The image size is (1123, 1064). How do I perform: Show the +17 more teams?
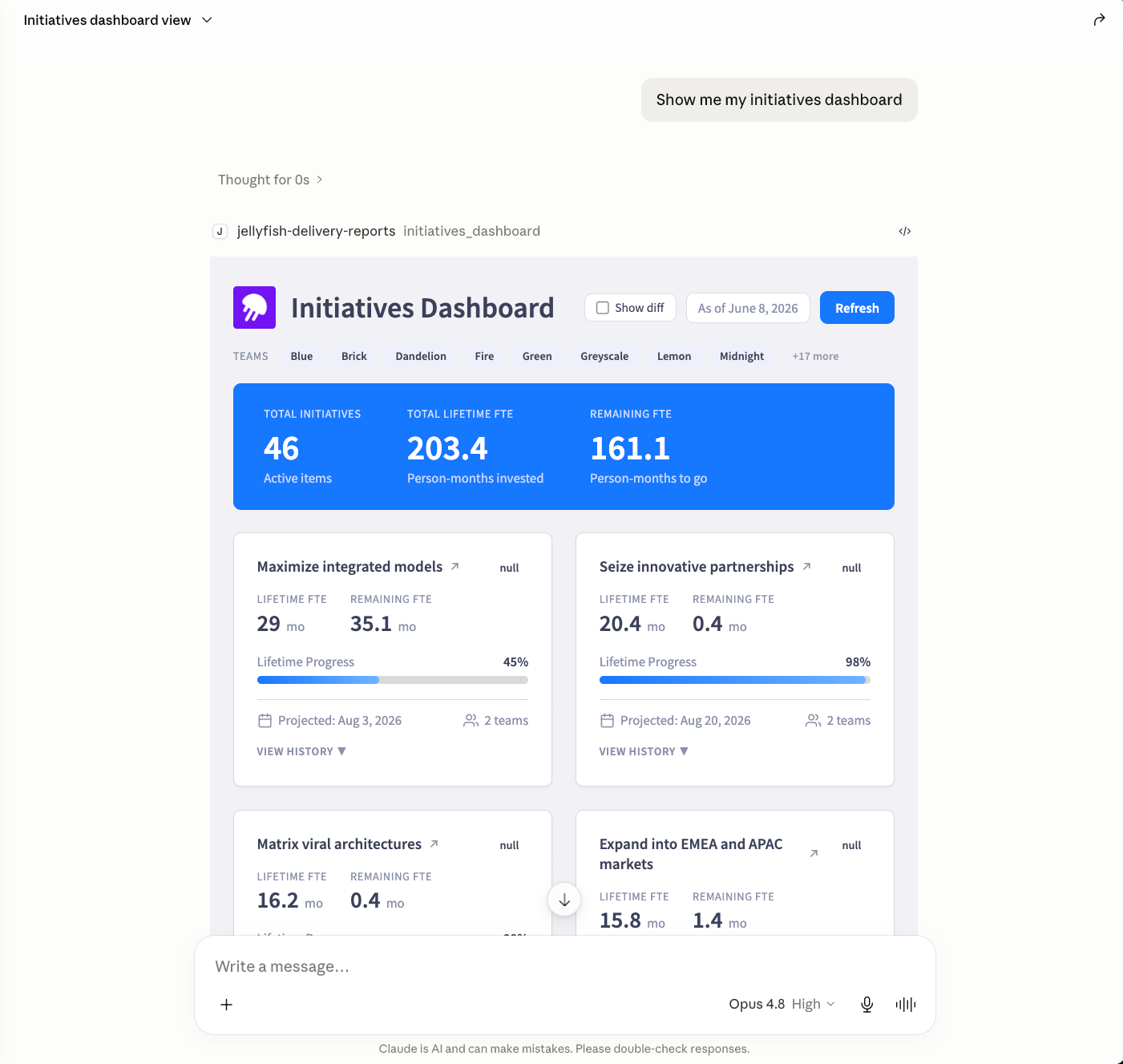[x=815, y=356]
